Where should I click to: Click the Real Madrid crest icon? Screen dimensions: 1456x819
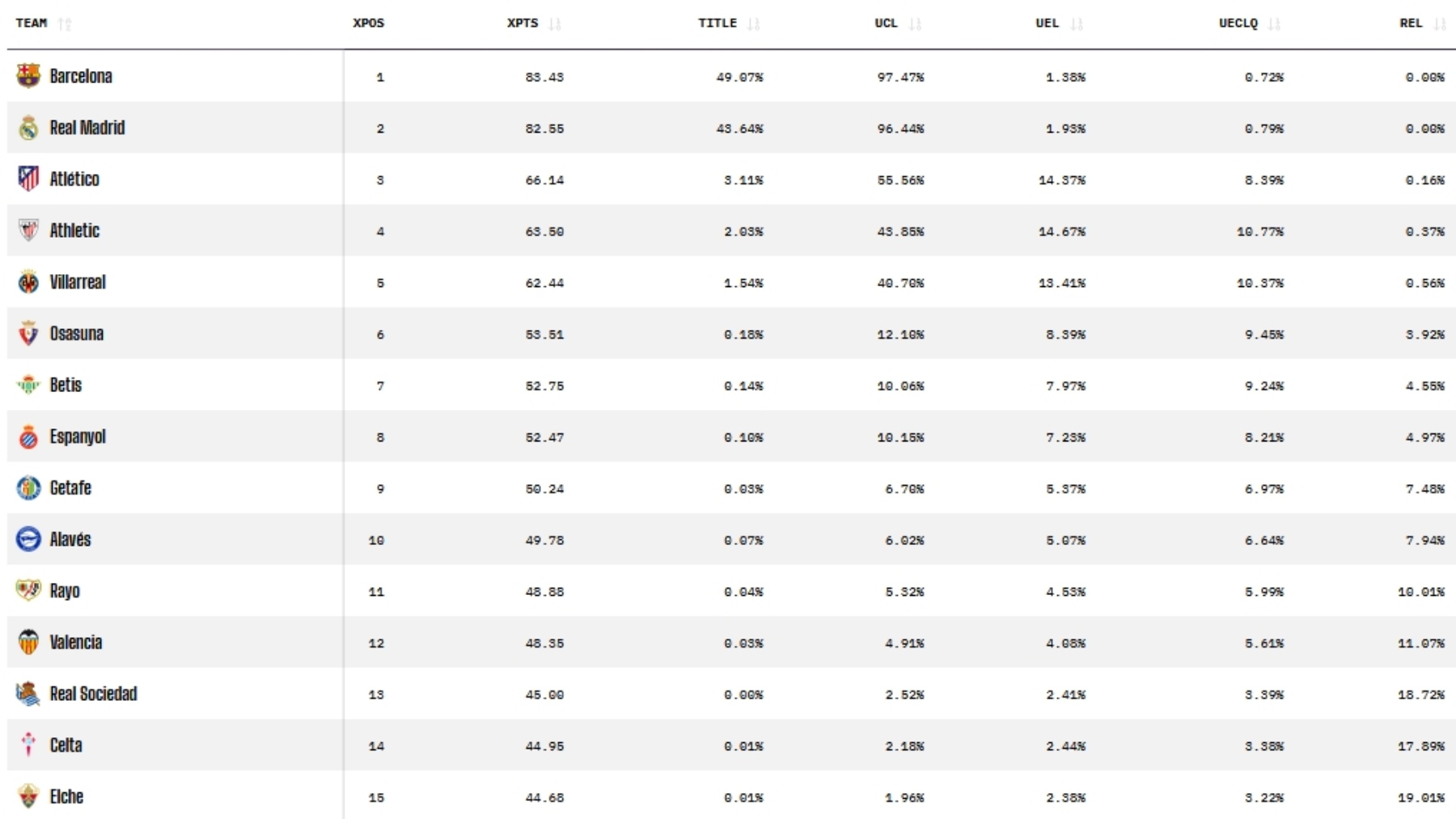coord(28,128)
